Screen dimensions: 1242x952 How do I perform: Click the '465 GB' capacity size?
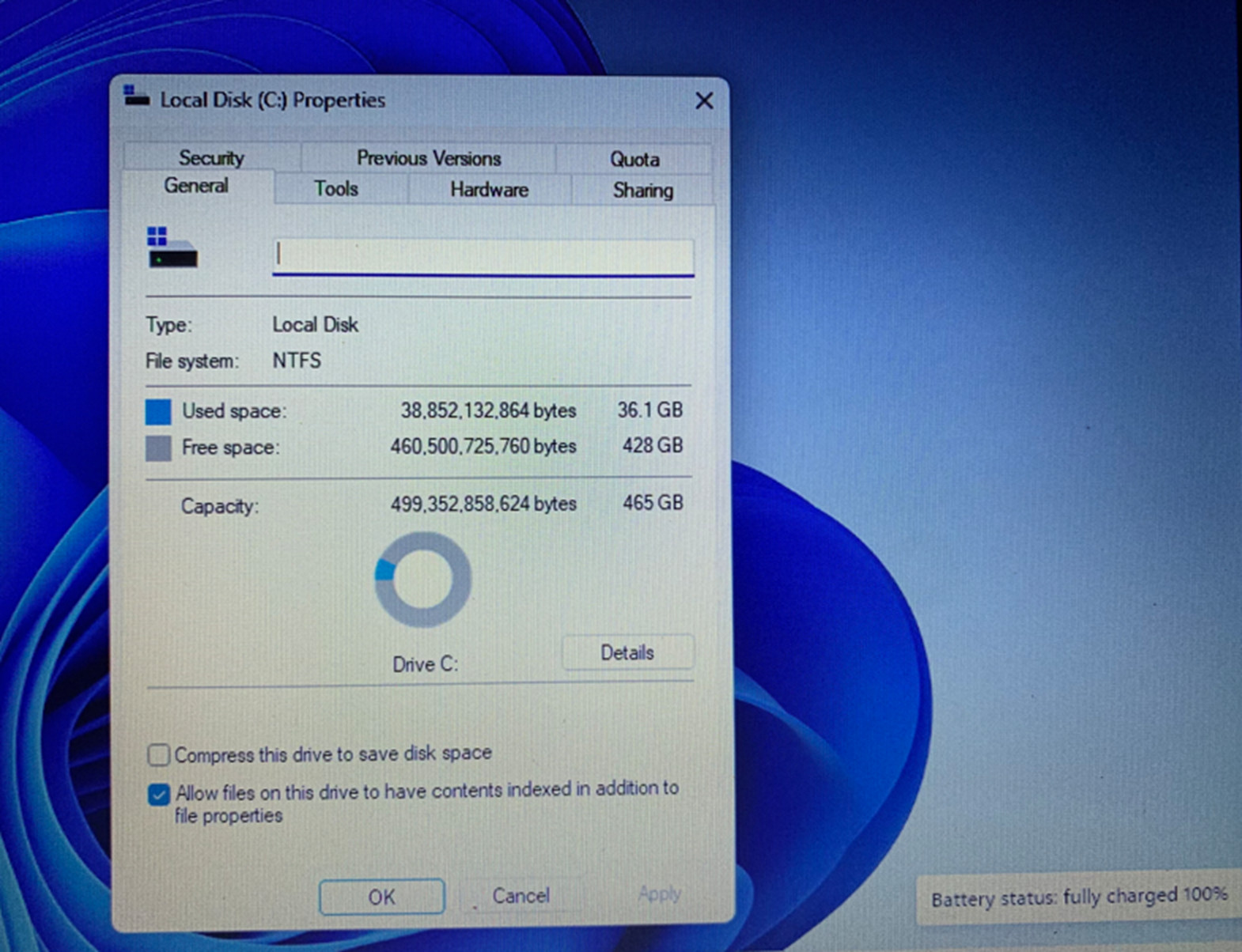point(653,503)
